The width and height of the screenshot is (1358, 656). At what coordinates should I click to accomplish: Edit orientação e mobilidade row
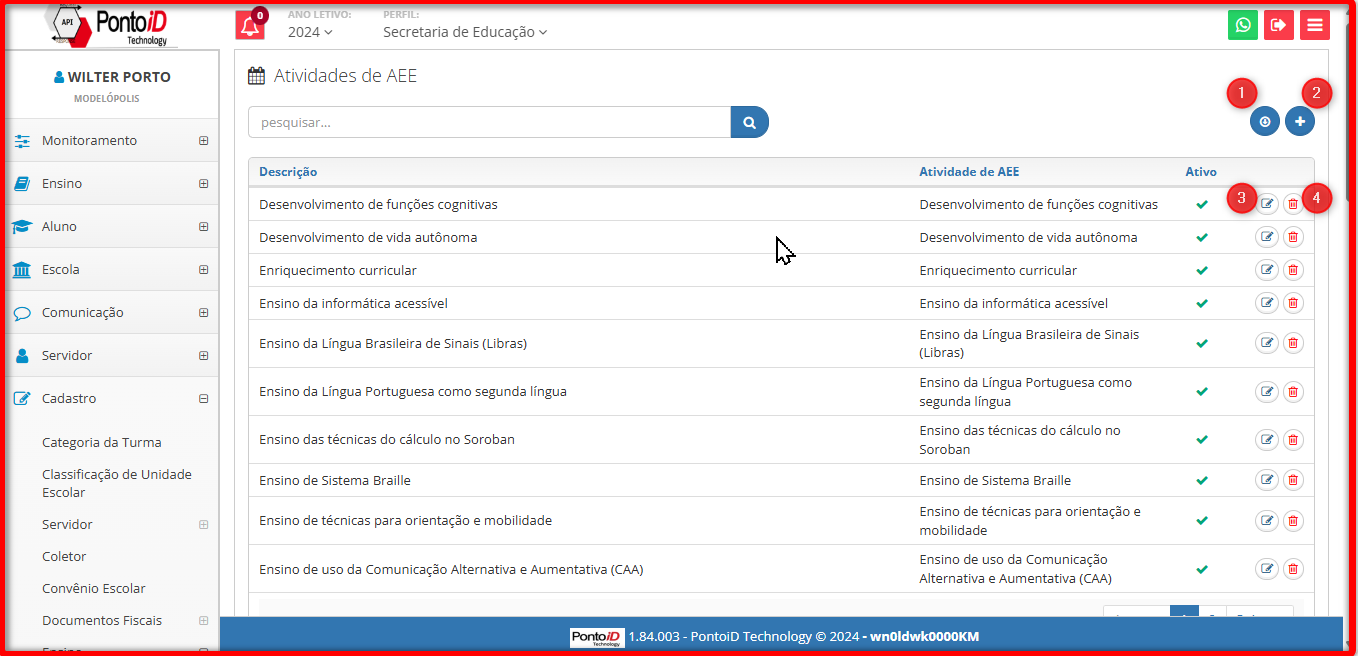click(1267, 520)
